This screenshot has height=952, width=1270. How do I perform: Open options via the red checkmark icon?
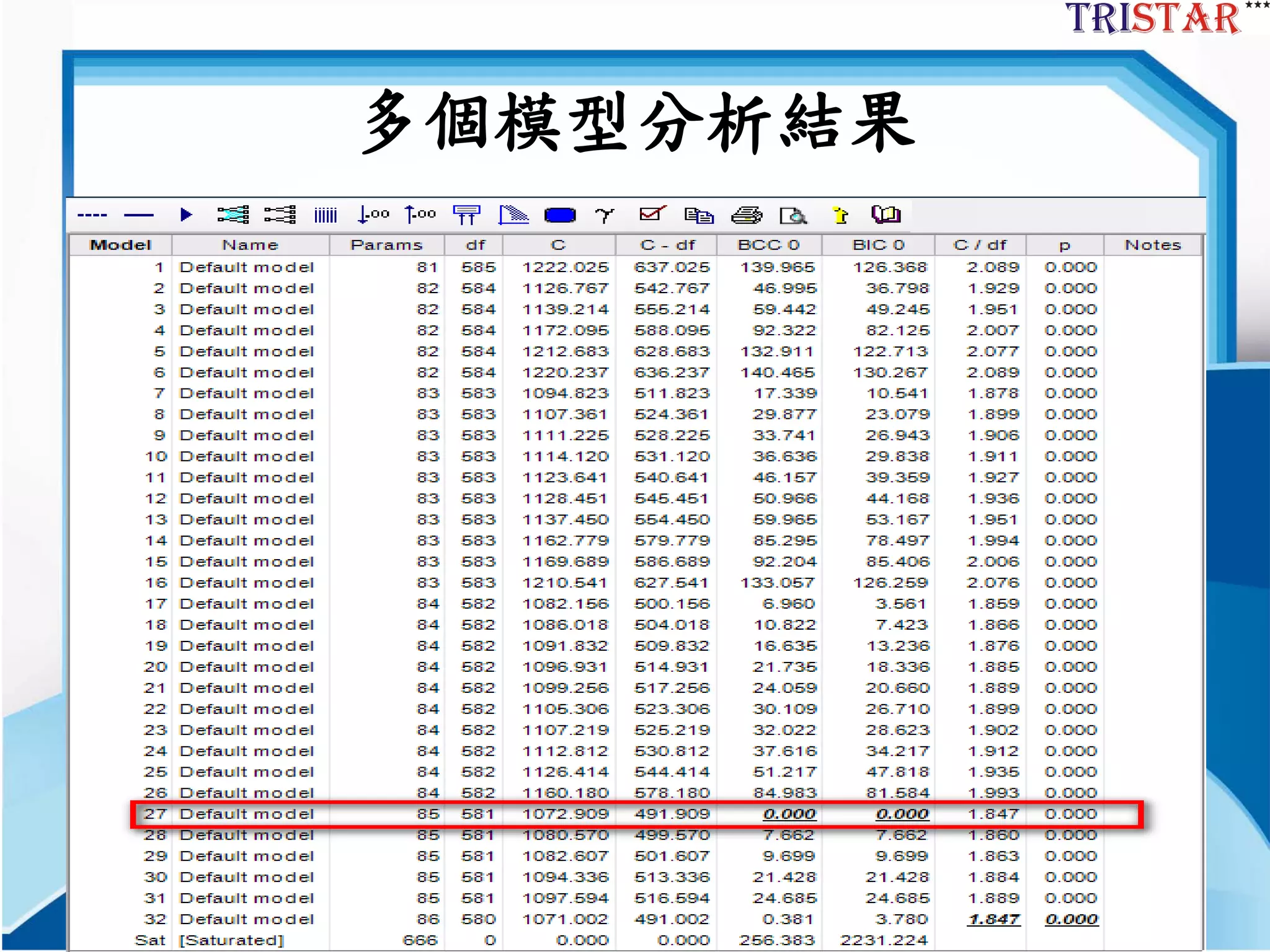pos(652,214)
